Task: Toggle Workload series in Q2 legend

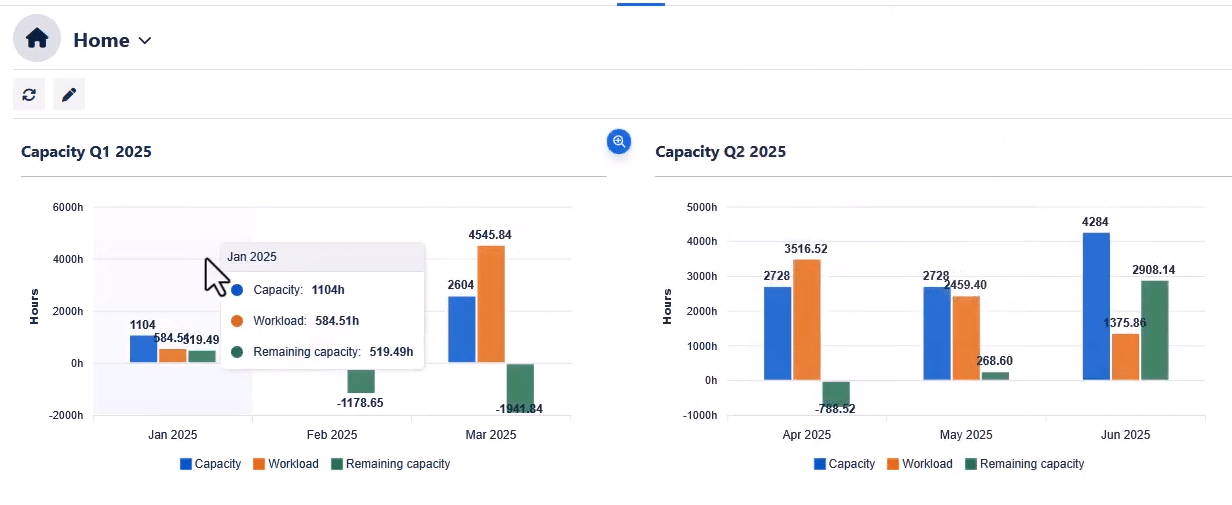Action: 920,464
